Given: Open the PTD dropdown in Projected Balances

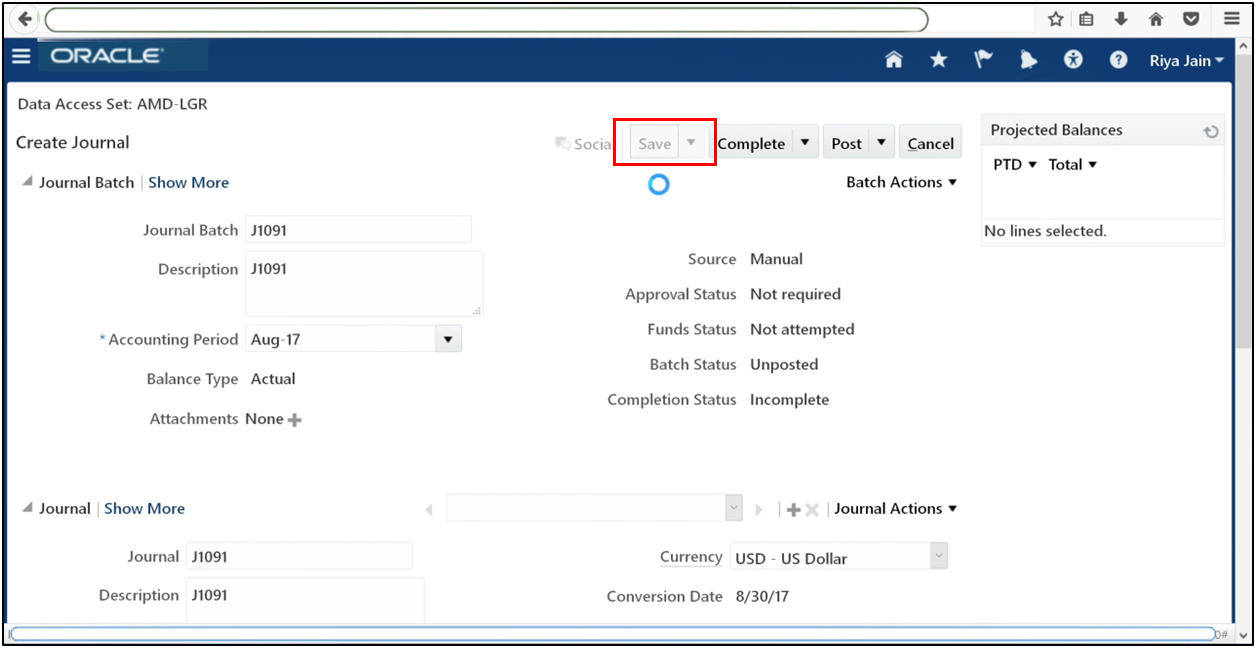Looking at the screenshot, I should point(1013,164).
